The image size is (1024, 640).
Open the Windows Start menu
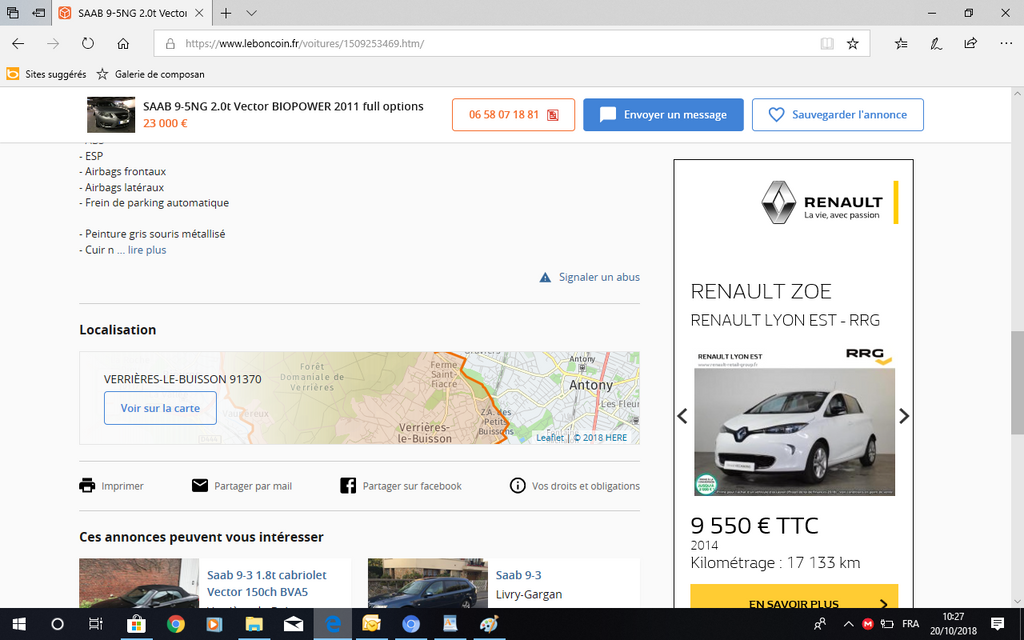point(18,624)
